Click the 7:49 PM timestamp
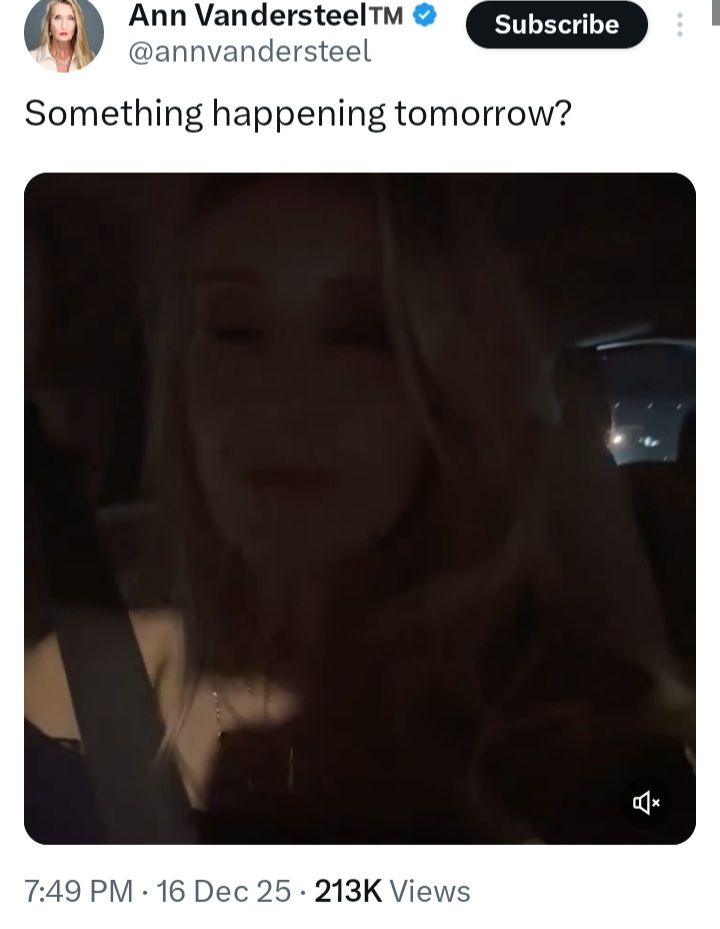The height and width of the screenshot is (929, 720). pos(79,891)
